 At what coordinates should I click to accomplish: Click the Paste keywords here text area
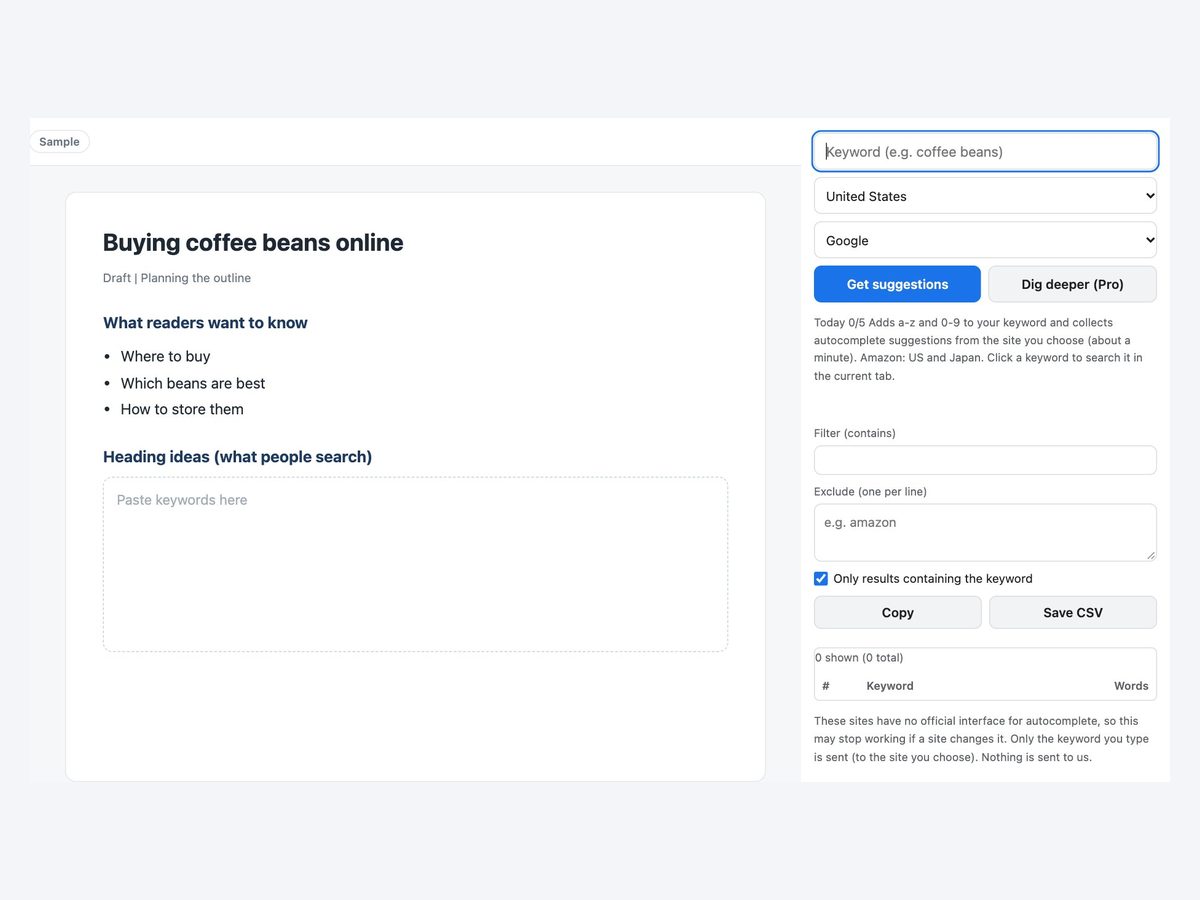415,564
